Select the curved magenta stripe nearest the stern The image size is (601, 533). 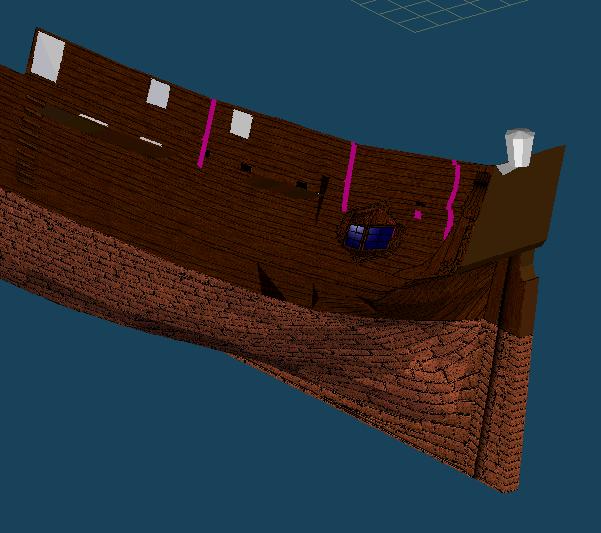(x=452, y=200)
